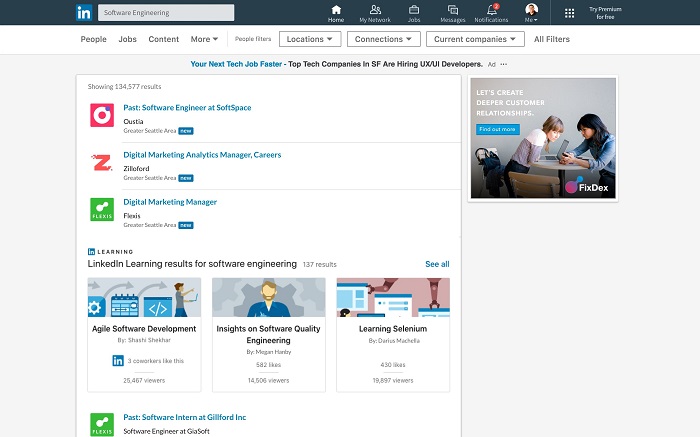Click the Flexis logo beside Digital Marketing Manager
This screenshot has width=700, height=437.
click(102, 210)
